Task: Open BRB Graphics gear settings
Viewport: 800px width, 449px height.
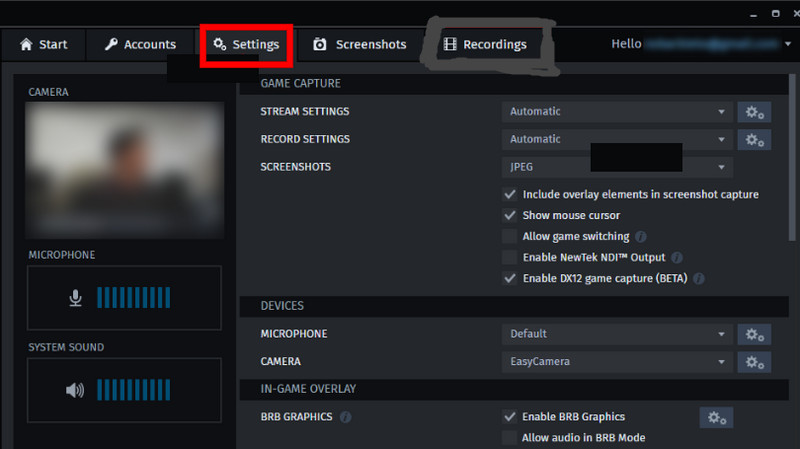Action: 716,417
